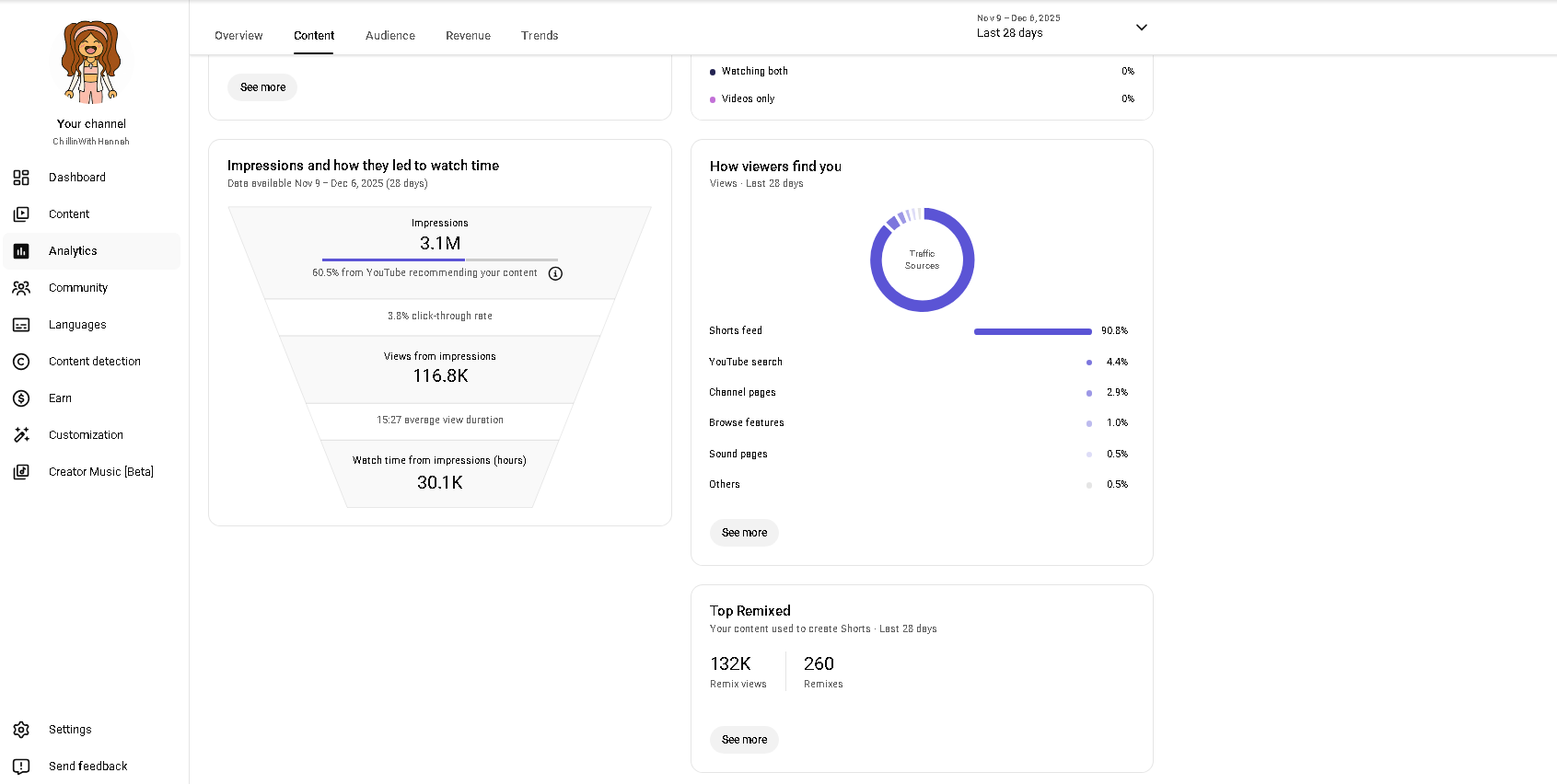Click info icon beside YouTube recommending text
The height and width of the screenshot is (784, 1557).
[555, 273]
